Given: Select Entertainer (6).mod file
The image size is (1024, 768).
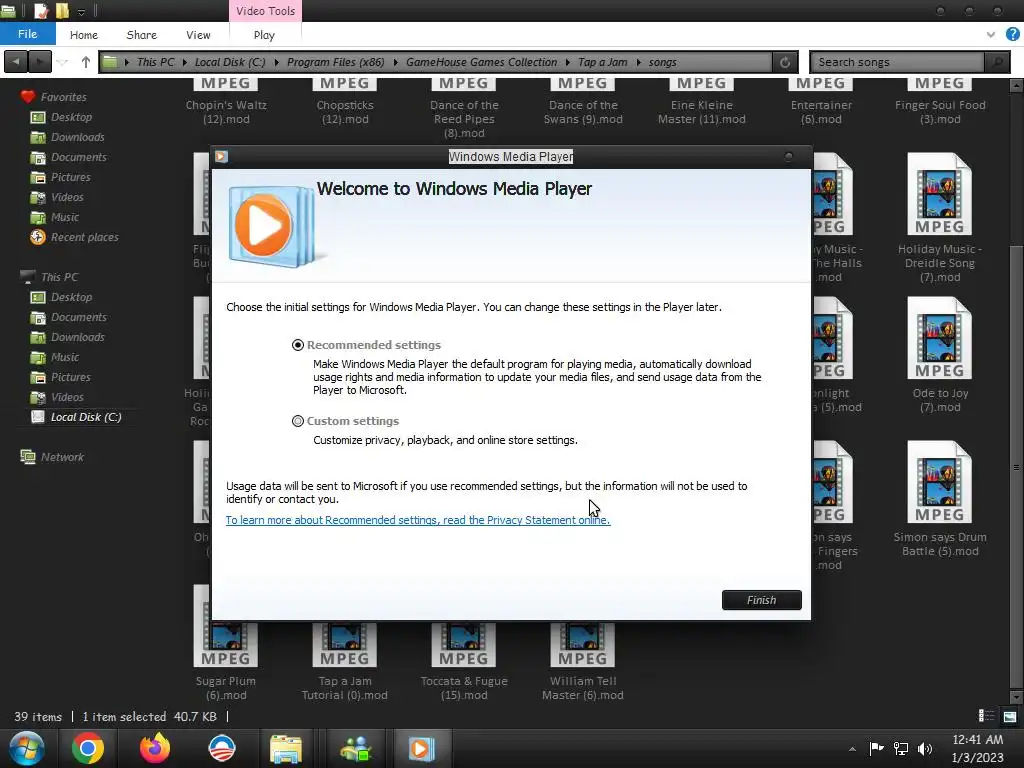Looking at the screenshot, I should click(821, 103).
